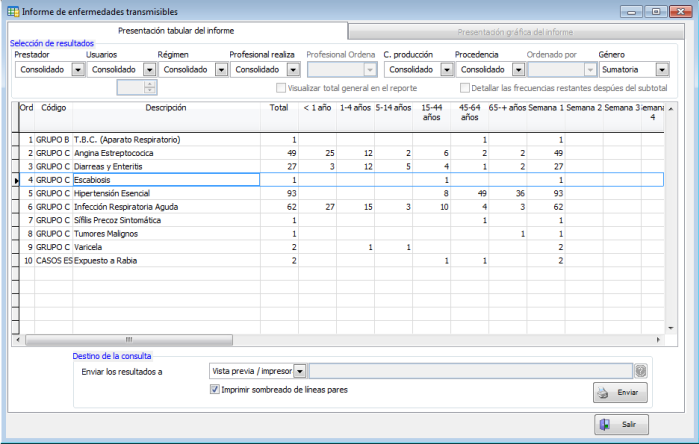Click the Semana 3 column header

pyautogui.click(x=622, y=116)
